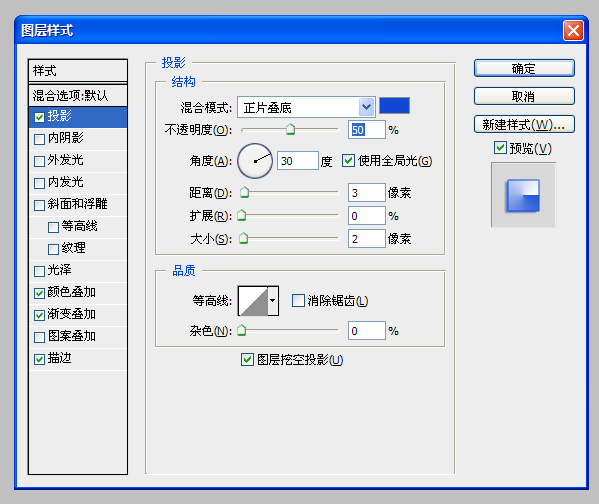Expand the contour picker dropdown arrow
Screen dimensions: 599x504
pos(273,301)
